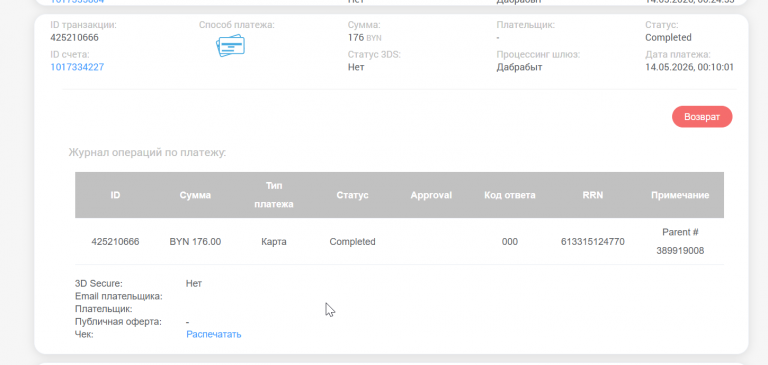The width and height of the screenshot is (768, 365).
Task: Click the Статус column header in table
Action: coord(352,195)
